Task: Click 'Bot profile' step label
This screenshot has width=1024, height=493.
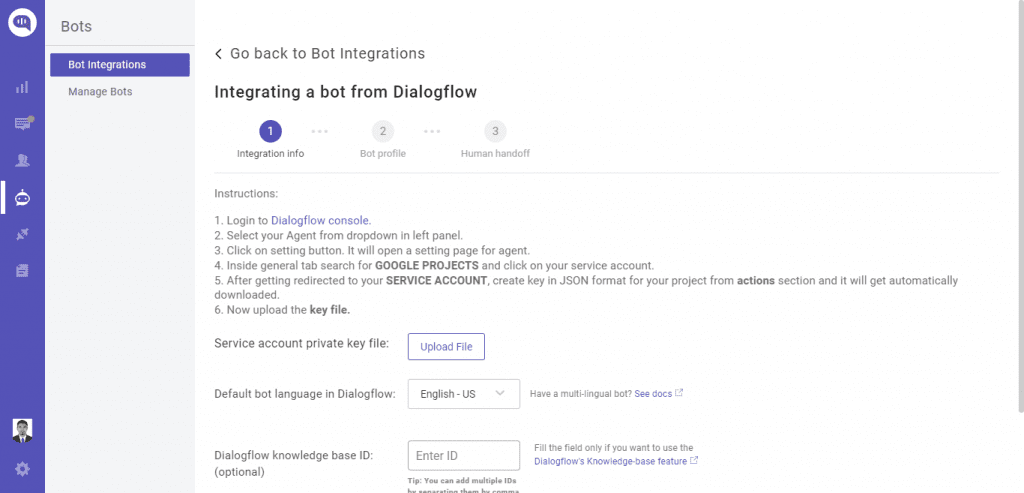Action: coord(383,154)
